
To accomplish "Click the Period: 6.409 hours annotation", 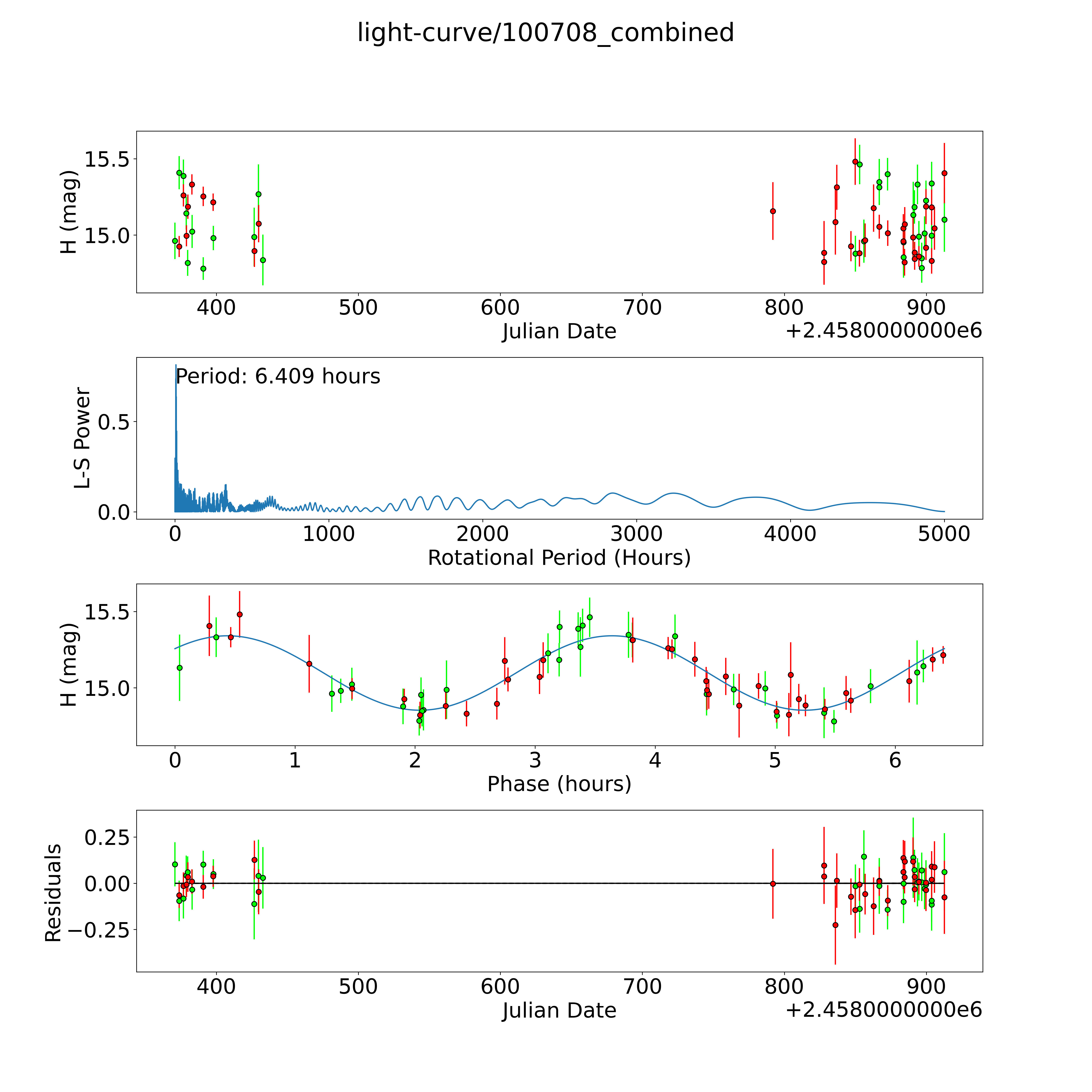I will click(278, 376).
